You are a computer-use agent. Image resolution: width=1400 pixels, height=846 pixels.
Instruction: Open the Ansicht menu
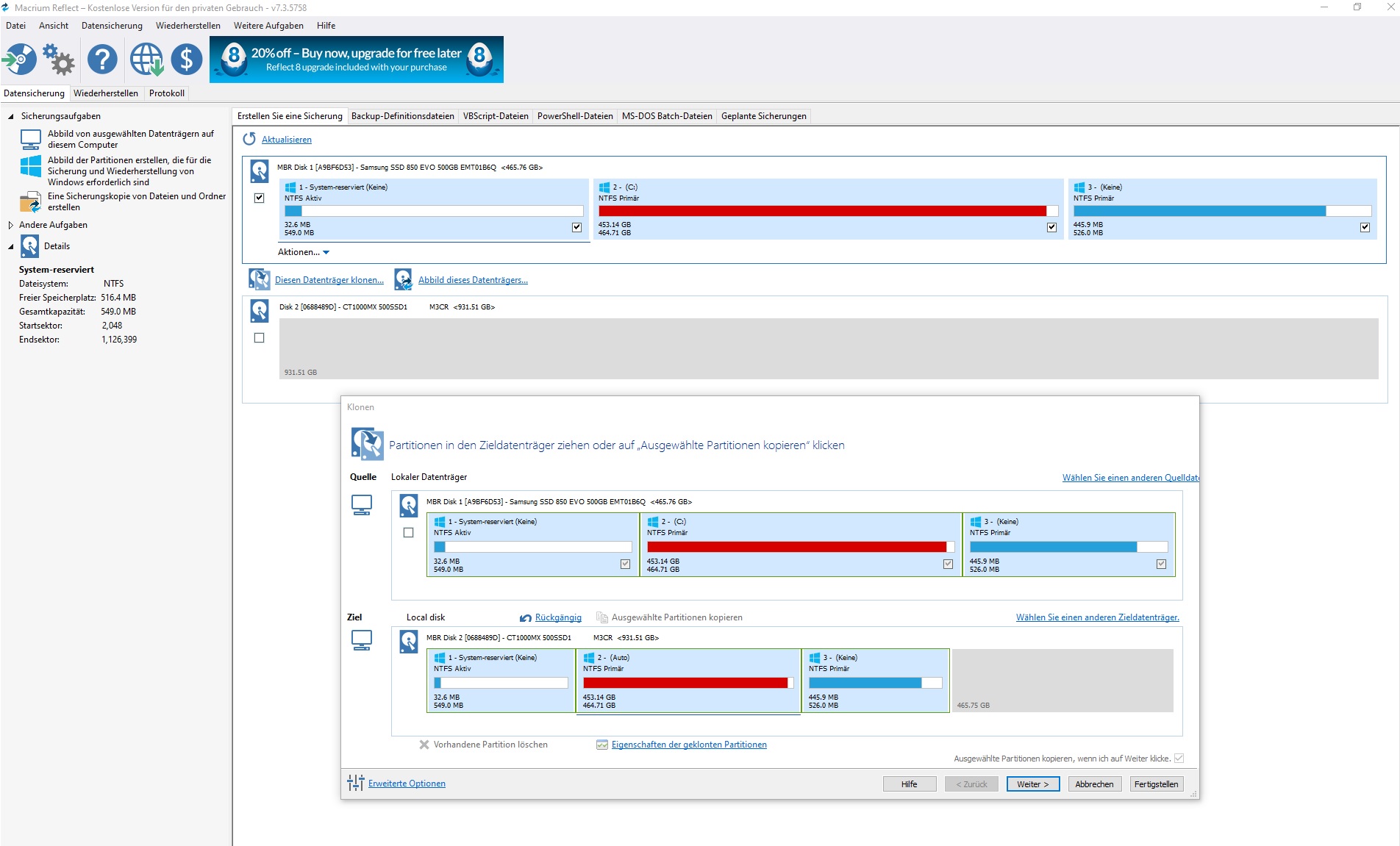(54, 25)
